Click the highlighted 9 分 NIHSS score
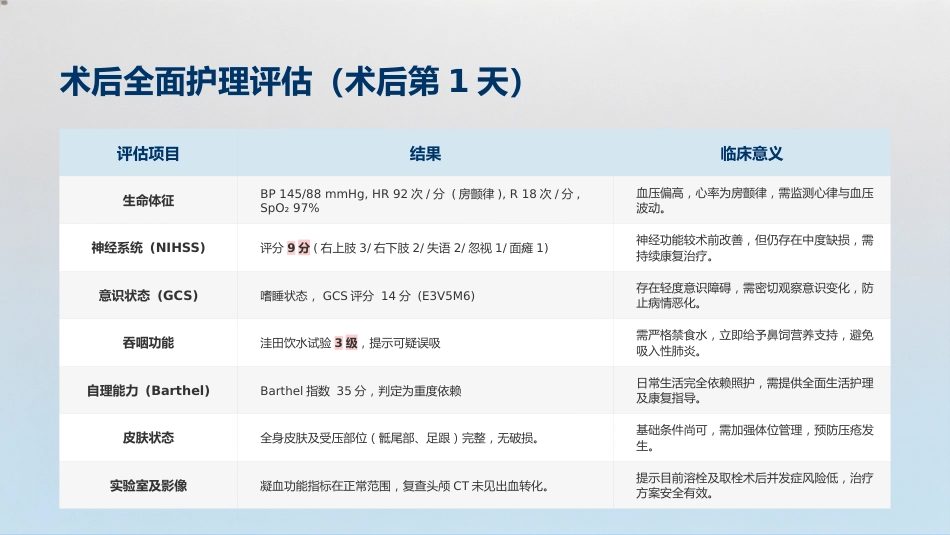Image resolution: width=950 pixels, height=535 pixels. (x=298, y=248)
